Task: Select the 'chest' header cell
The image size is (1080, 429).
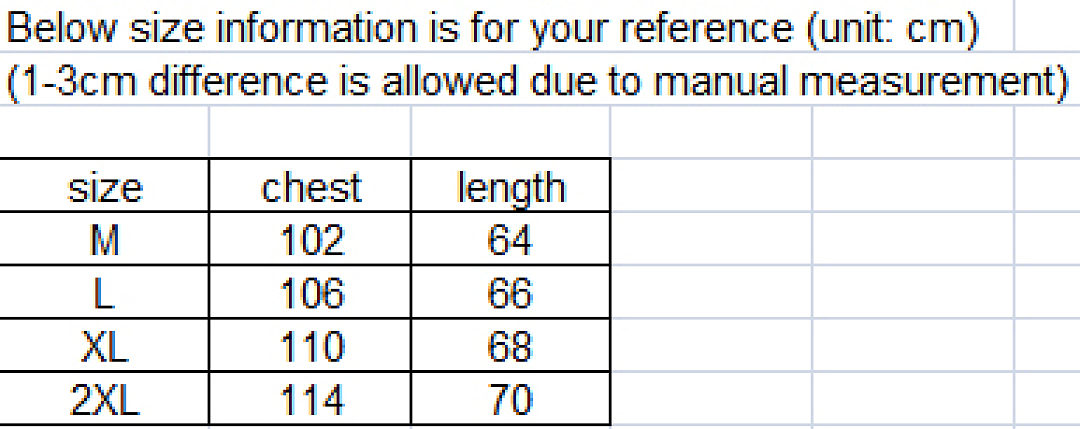Action: tap(310, 185)
